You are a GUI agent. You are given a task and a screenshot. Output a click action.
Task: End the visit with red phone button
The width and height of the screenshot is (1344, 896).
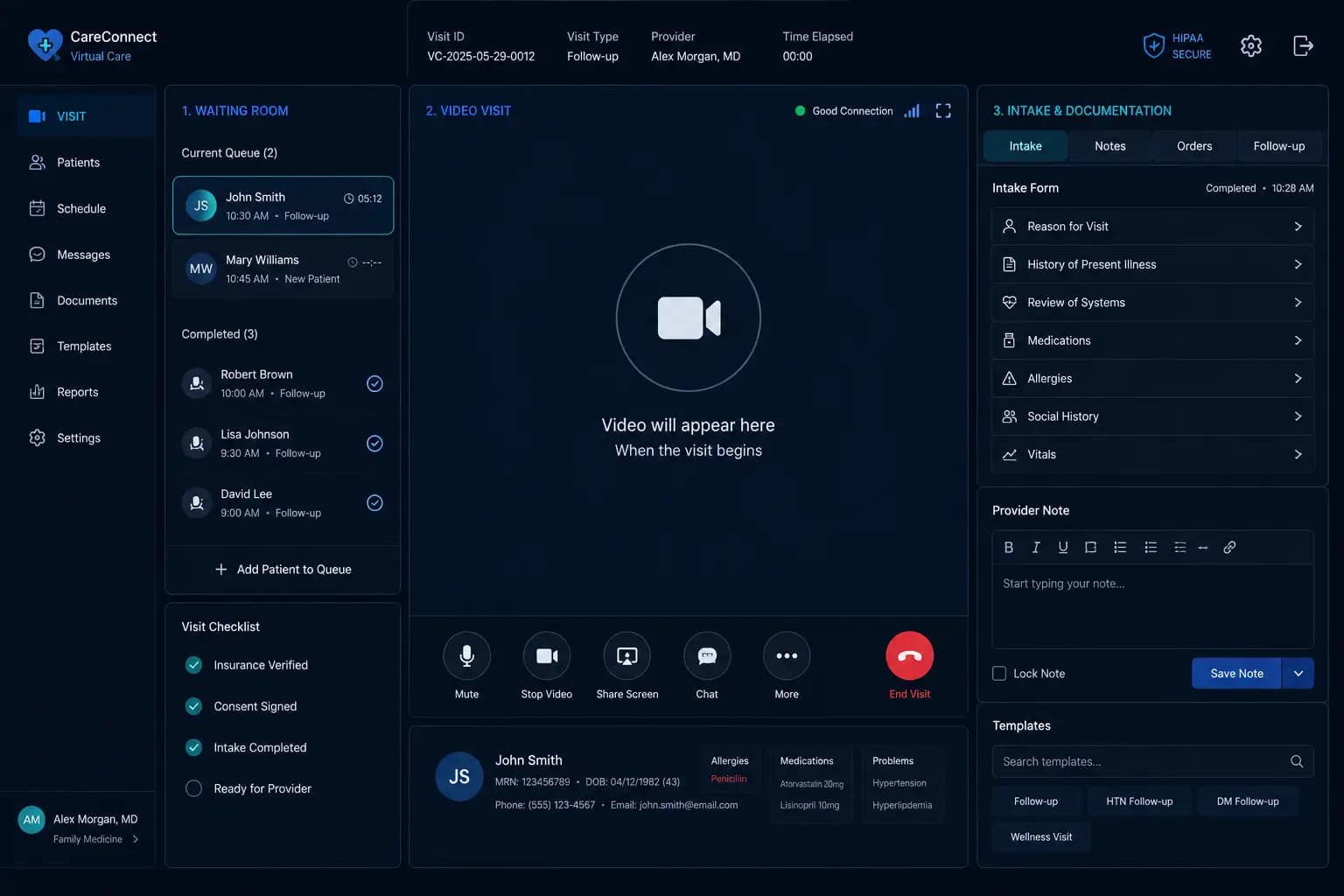(x=910, y=655)
